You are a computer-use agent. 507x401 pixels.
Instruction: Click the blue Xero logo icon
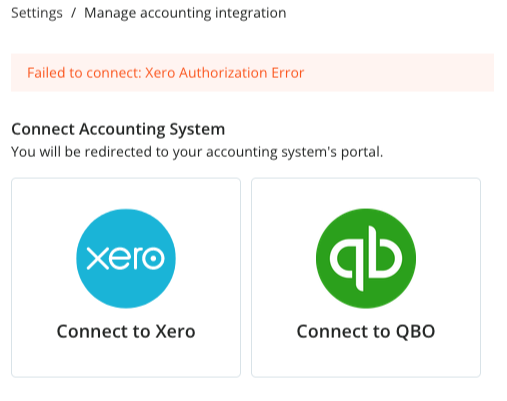coord(126,258)
